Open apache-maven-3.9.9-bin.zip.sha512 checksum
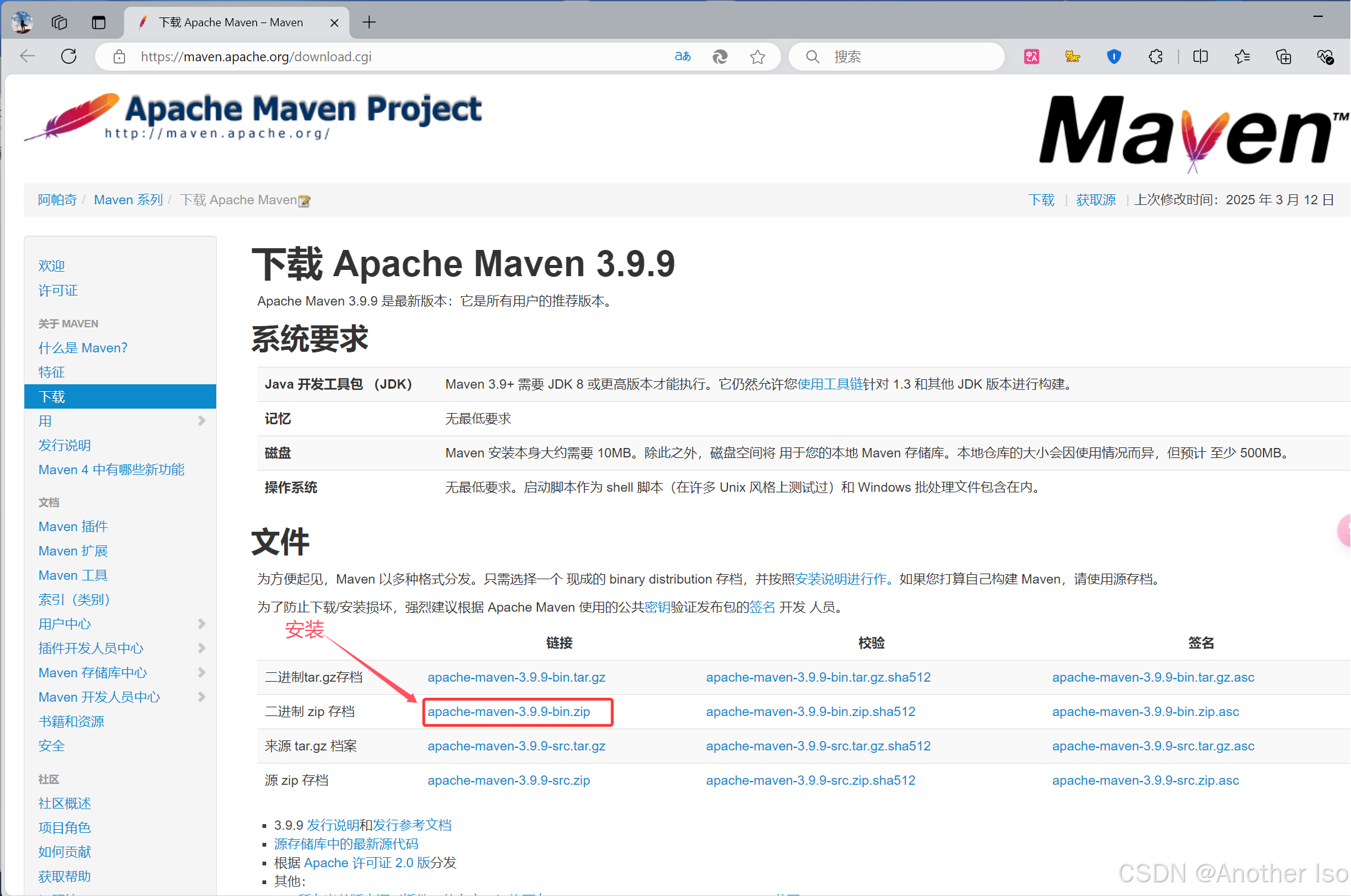This screenshot has width=1351, height=896. (810, 712)
